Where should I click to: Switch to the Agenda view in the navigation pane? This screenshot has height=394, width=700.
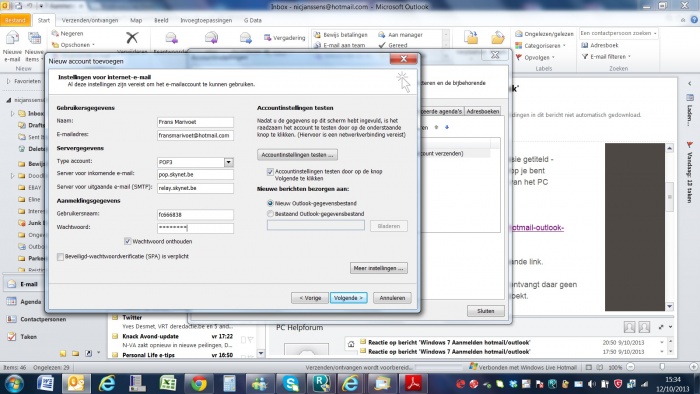[25, 302]
